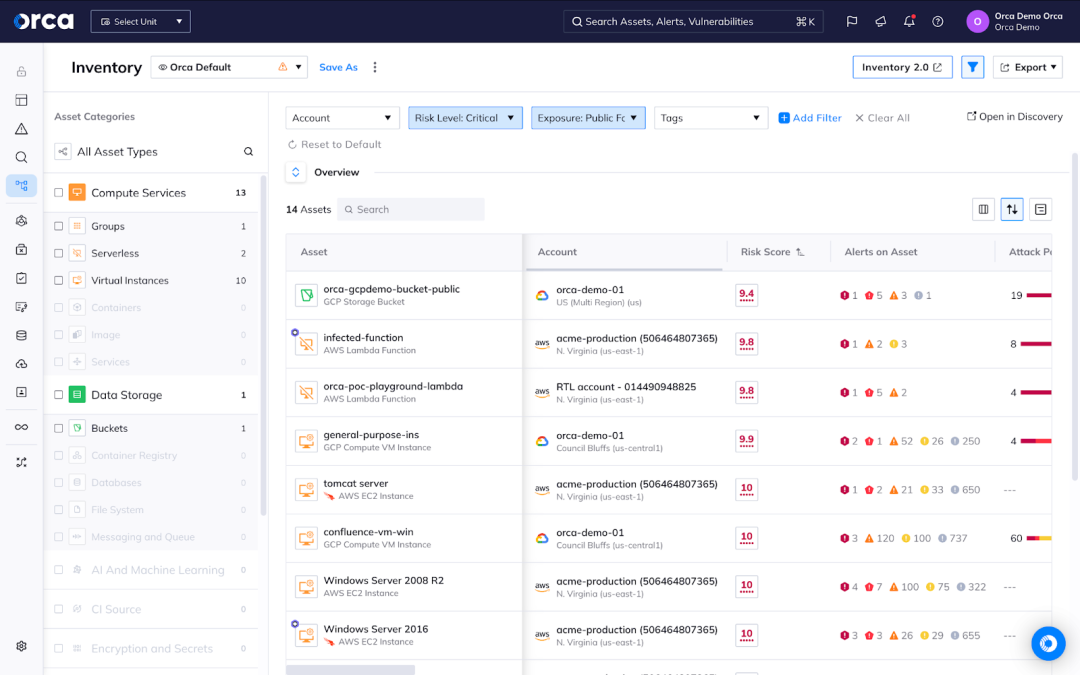Open the Select Unit dropdown
Viewport: 1080px width, 675px height.
click(x=141, y=21)
